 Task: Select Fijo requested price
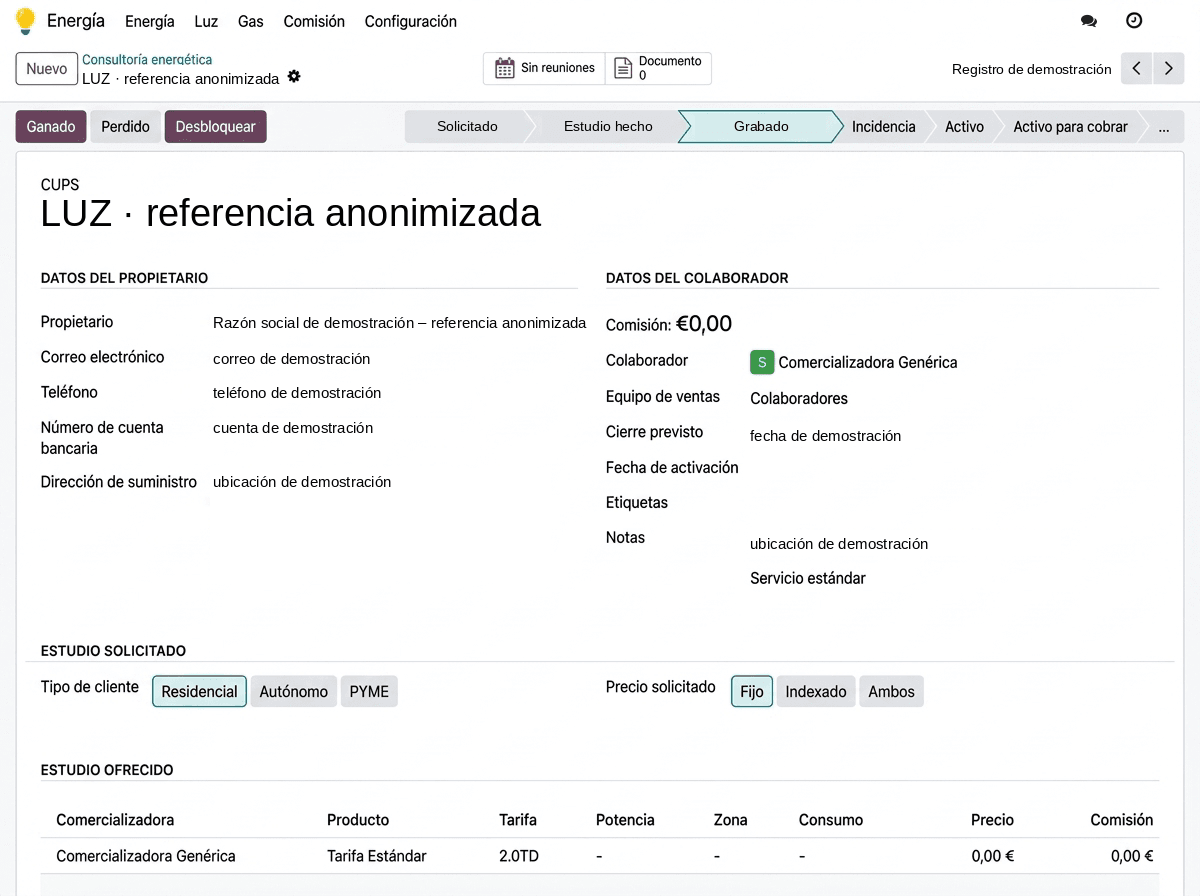[752, 691]
